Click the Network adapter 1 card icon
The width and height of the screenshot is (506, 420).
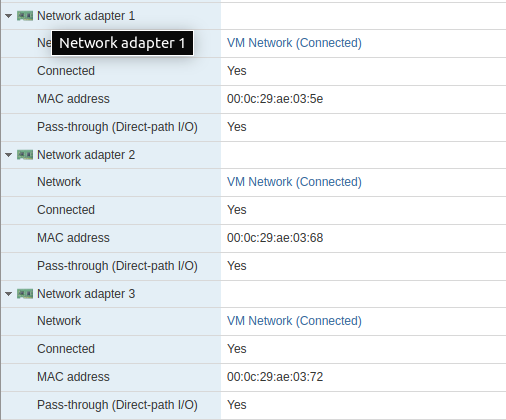pos(25,16)
